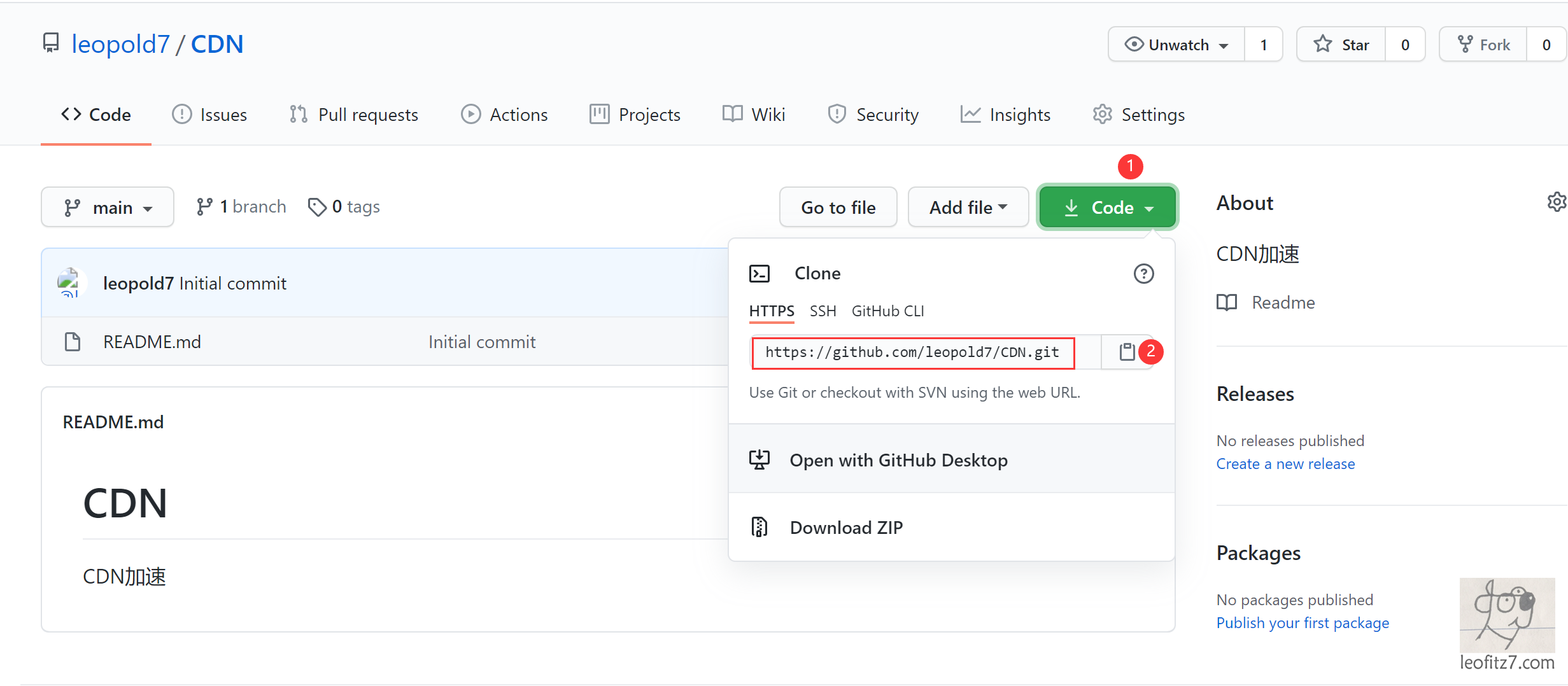Open the Pull requests tab
Viewport: 1568px width, 686px height.
pyautogui.click(x=354, y=115)
